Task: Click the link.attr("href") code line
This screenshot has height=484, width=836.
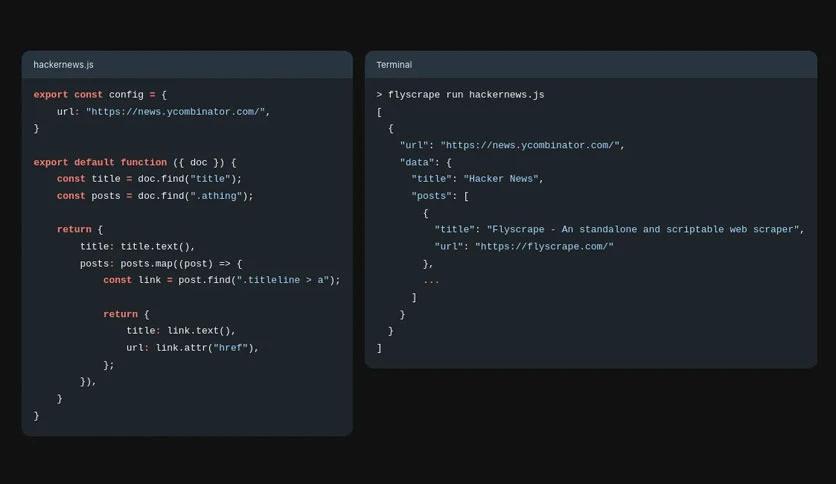Action: 192,348
